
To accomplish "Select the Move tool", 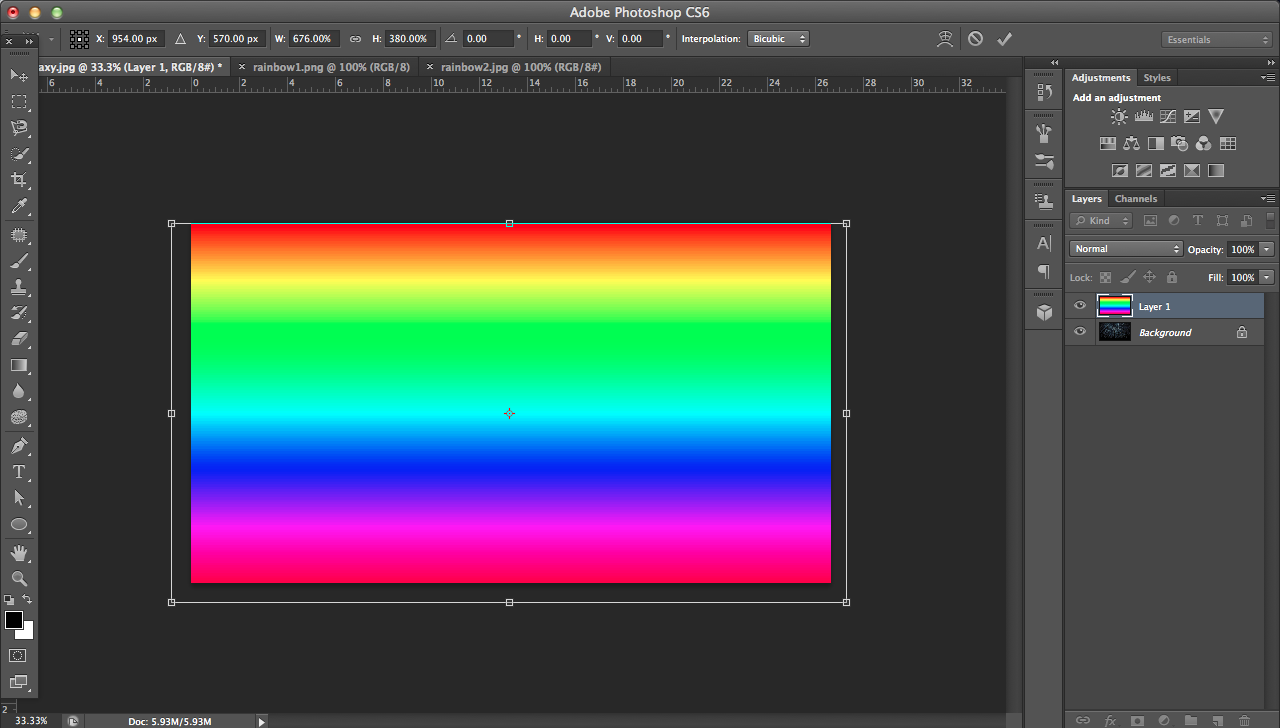I will coord(19,76).
